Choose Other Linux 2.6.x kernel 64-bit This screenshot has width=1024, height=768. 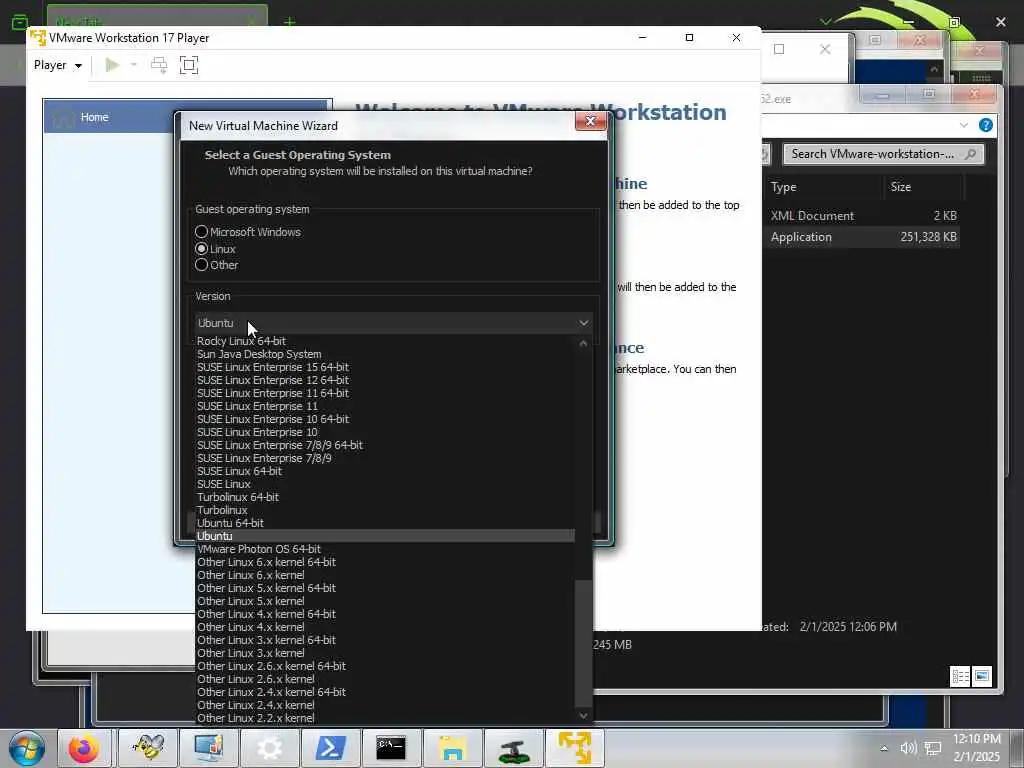coord(385,666)
